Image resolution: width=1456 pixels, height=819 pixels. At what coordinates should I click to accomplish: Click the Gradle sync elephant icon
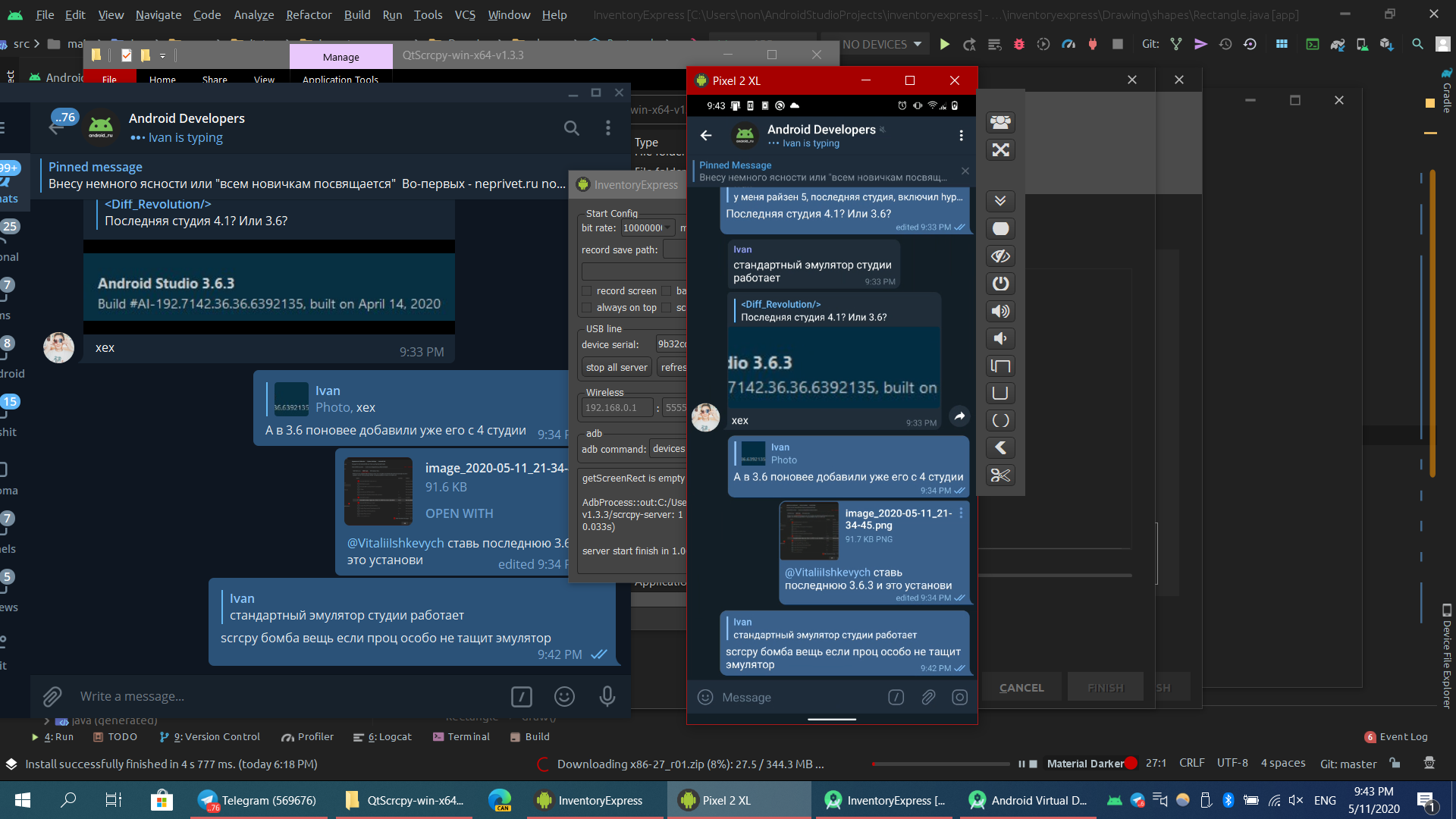click(1338, 45)
